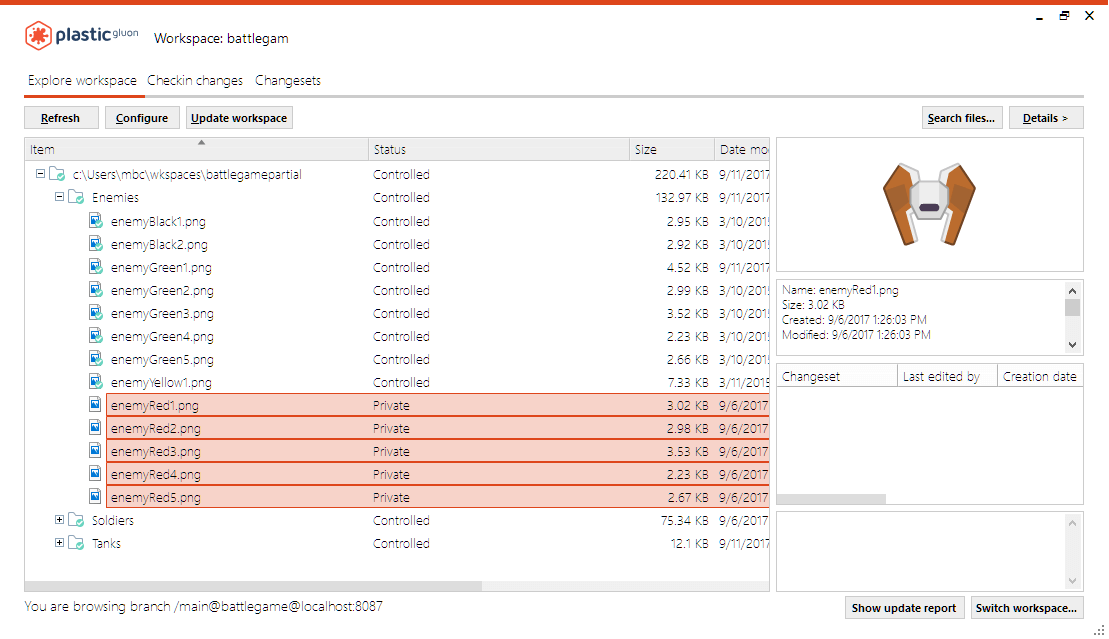Viewport: 1109px width, 639px height.
Task: Collapse the battlegamepartial root node
Action: pyautogui.click(x=40, y=173)
